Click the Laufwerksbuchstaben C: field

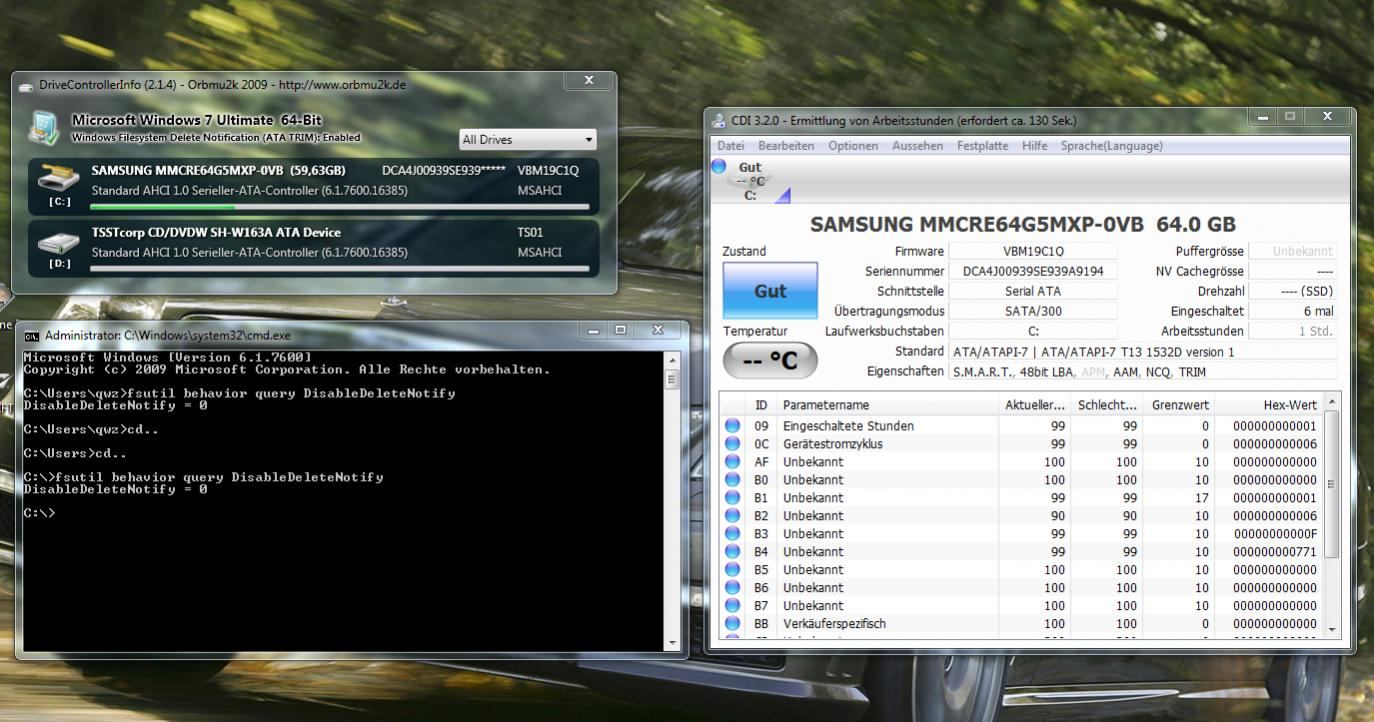[x=1033, y=331]
